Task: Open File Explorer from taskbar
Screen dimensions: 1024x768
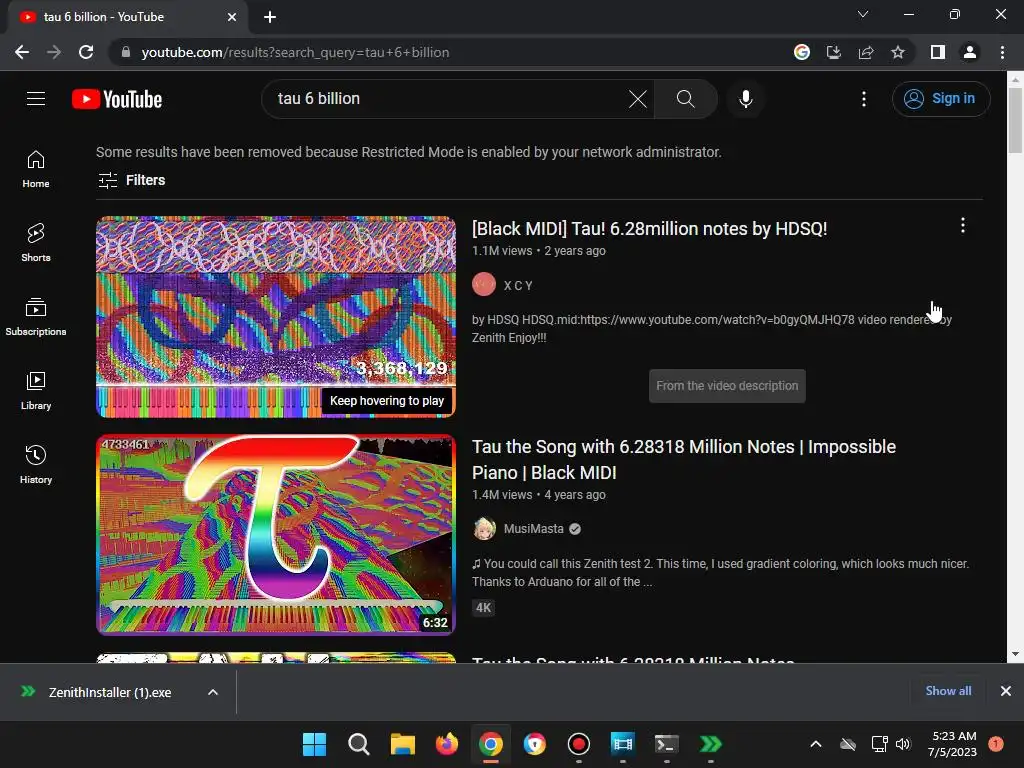Action: 403,744
